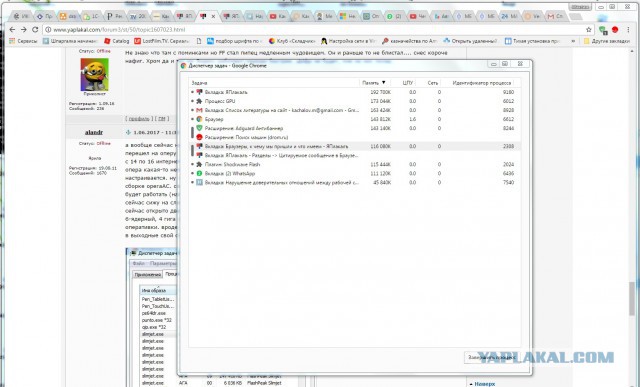Viewport: 640px width, 387px height.
Task: Click blank page icon bookmark in bookmarks bar
Action: coord(199,41)
